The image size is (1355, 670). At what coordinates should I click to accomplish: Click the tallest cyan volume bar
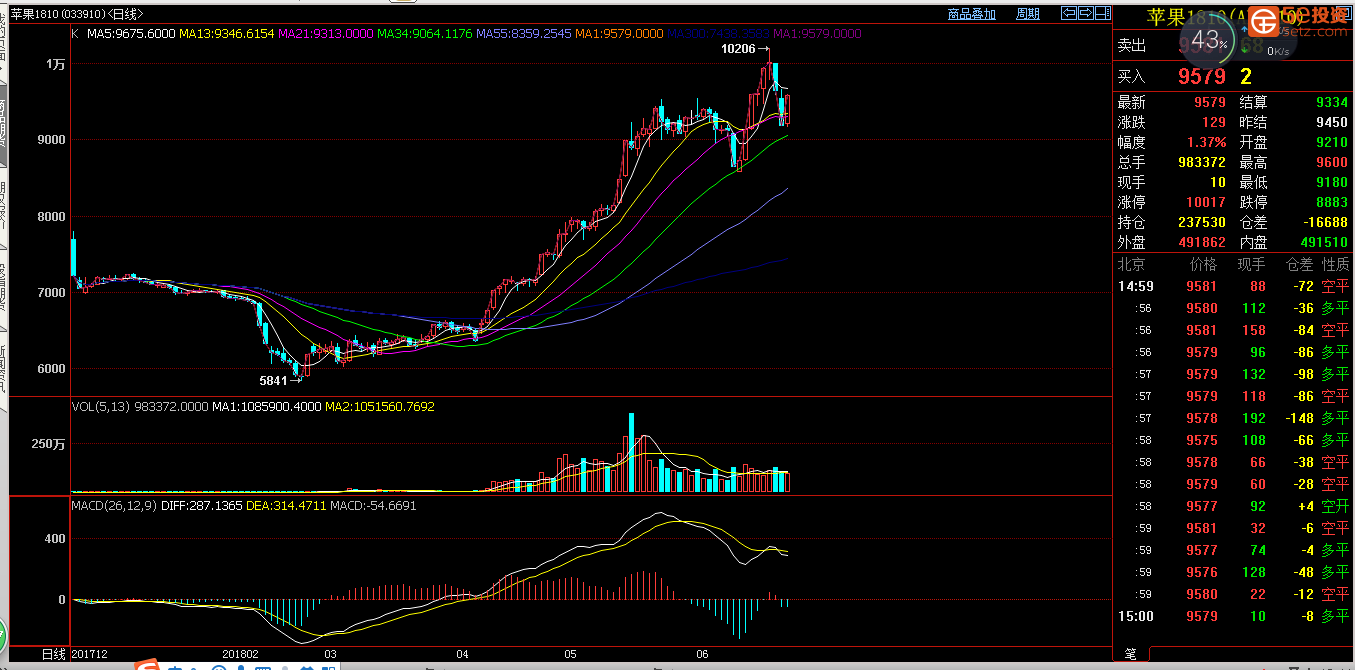tap(631, 452)
